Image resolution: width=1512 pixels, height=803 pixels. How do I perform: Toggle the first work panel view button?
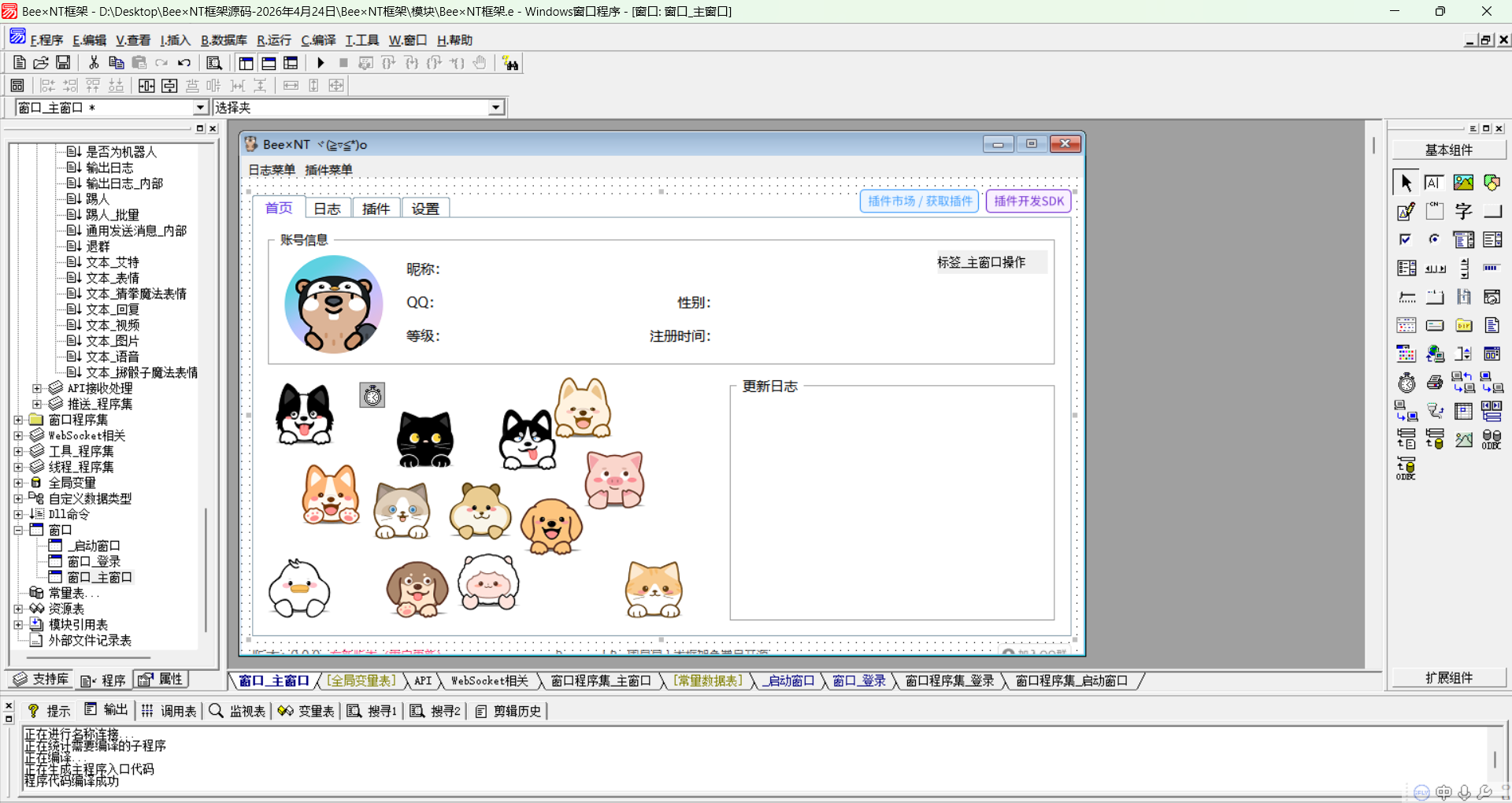pos(246,64)
